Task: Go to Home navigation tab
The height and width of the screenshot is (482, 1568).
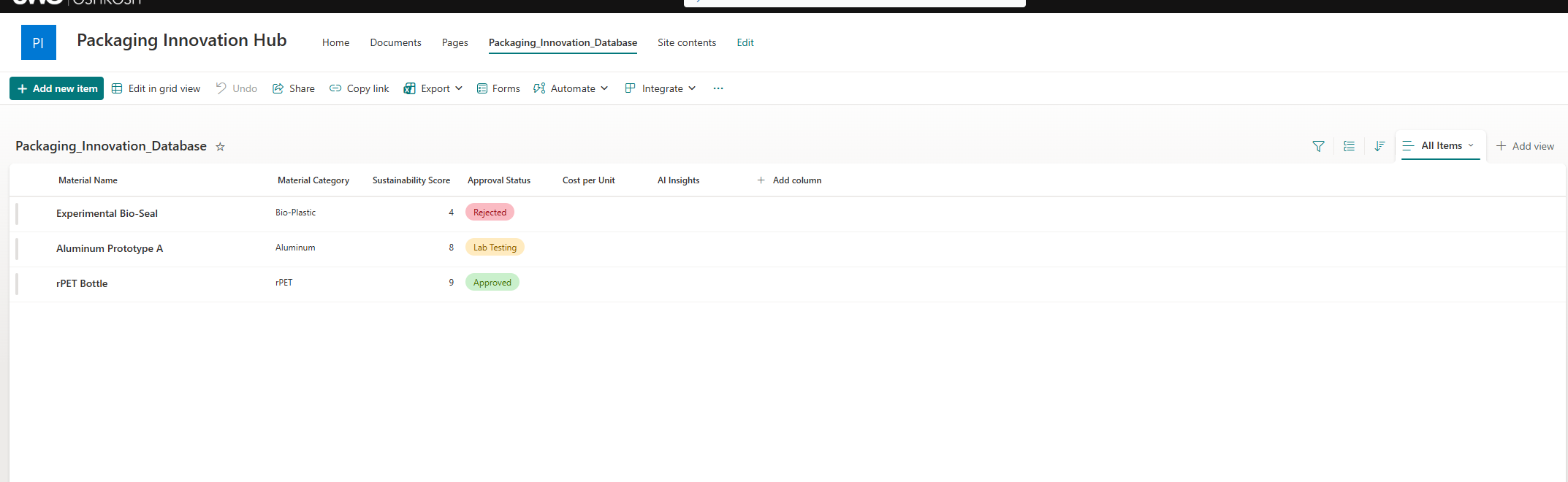Action: (x=336, y=42)
